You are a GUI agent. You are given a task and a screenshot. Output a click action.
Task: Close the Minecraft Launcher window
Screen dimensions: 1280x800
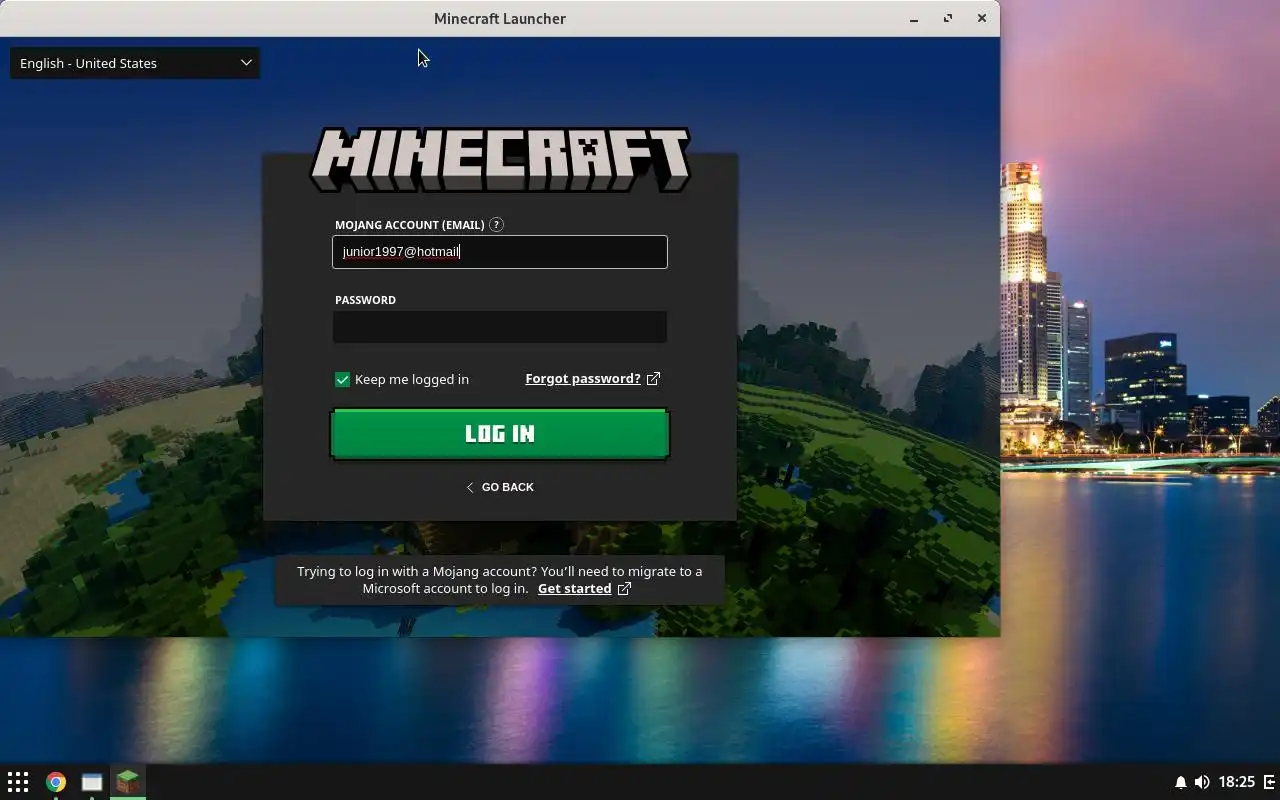click(x=982, y=18)
